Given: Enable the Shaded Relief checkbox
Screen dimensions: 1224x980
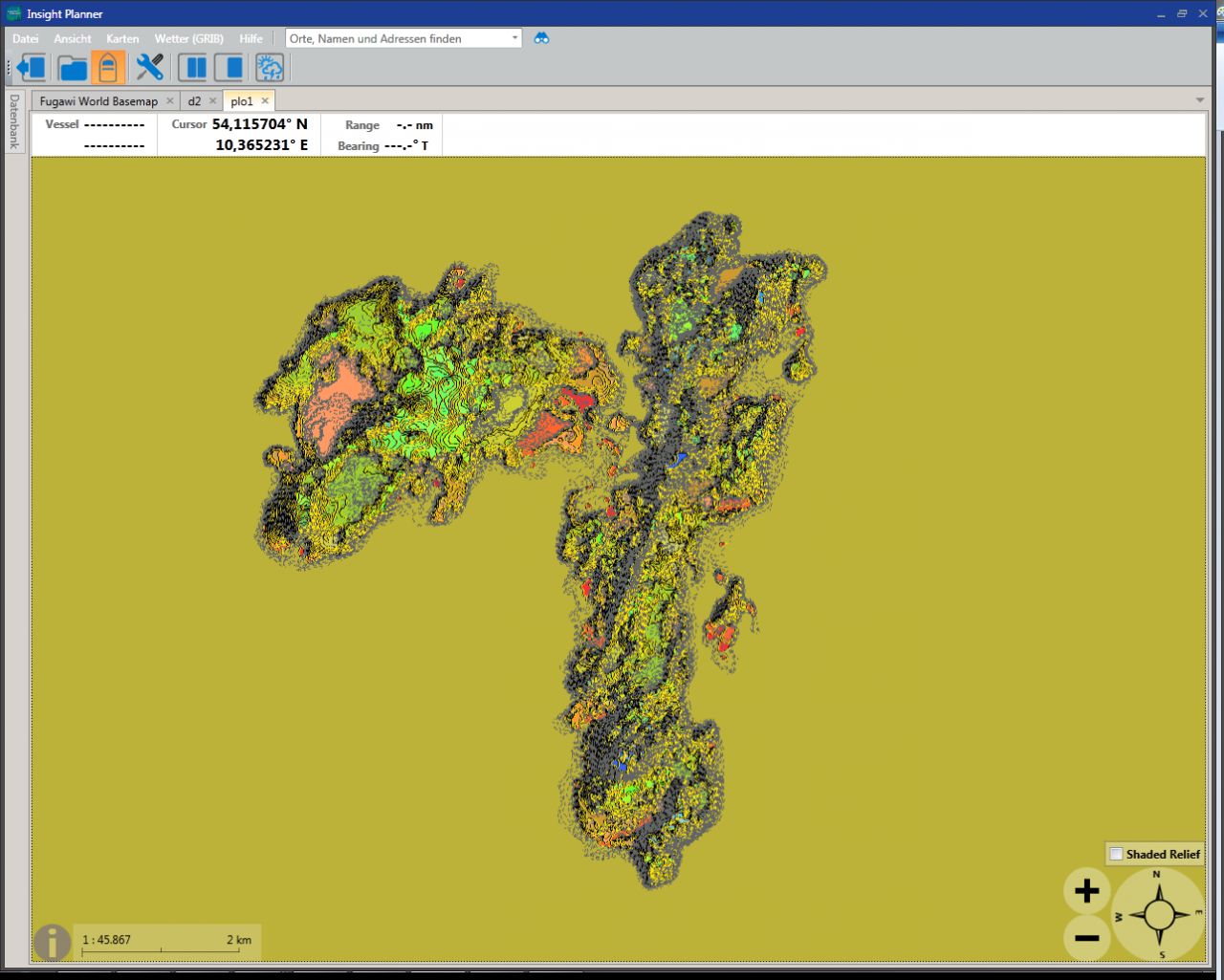Looking at the screenshot, I should pyautogui.click(x=1116, y=854).
